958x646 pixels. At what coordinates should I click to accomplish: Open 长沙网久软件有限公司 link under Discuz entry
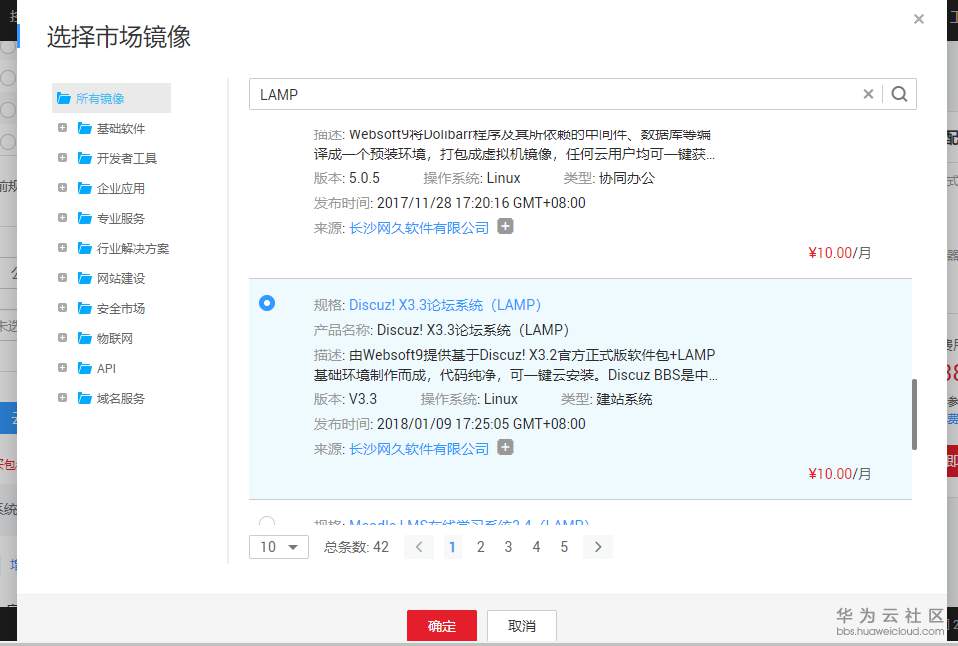[419, 449]
